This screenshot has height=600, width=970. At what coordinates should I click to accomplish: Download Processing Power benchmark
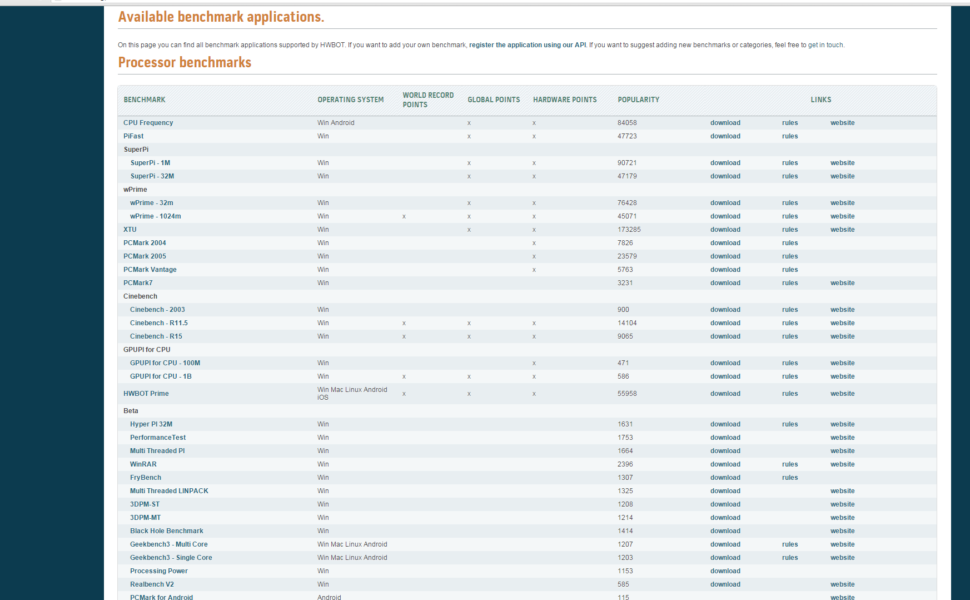click(x=725, y=571)
